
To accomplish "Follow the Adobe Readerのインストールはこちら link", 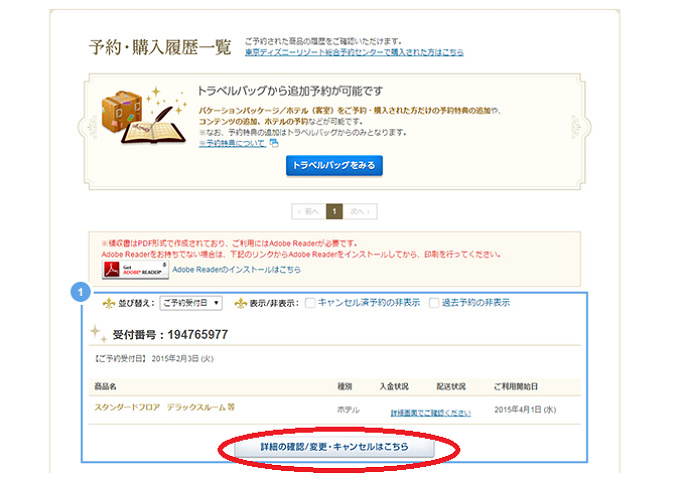I will (x=236, y=270).
